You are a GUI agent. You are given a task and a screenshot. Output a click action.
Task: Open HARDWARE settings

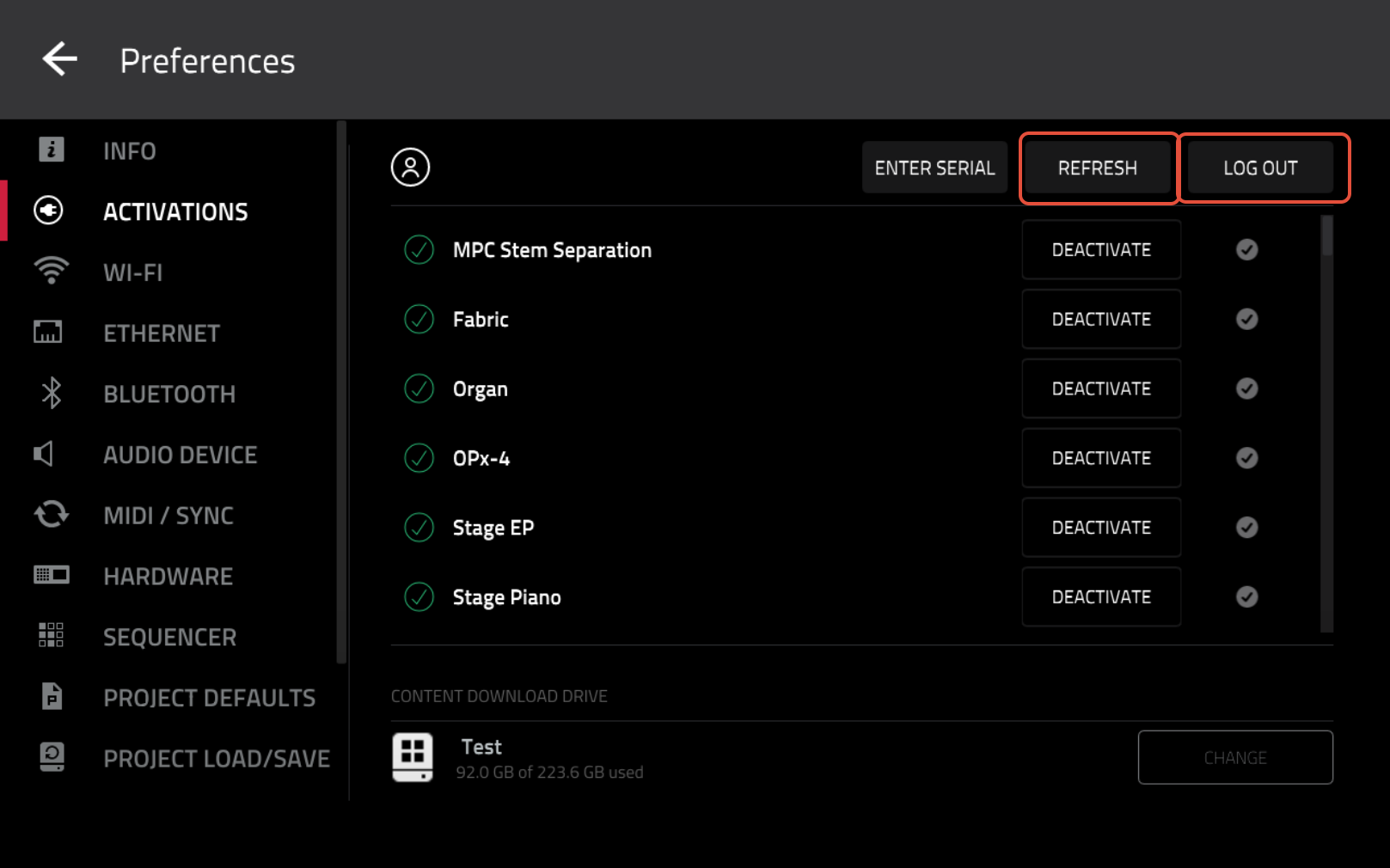click(x=168, y=577)
